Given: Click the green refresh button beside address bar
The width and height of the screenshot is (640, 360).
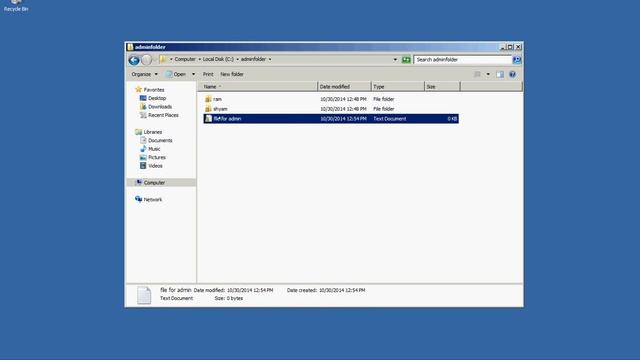Looking at the screenshot, I should click(406, 60).
